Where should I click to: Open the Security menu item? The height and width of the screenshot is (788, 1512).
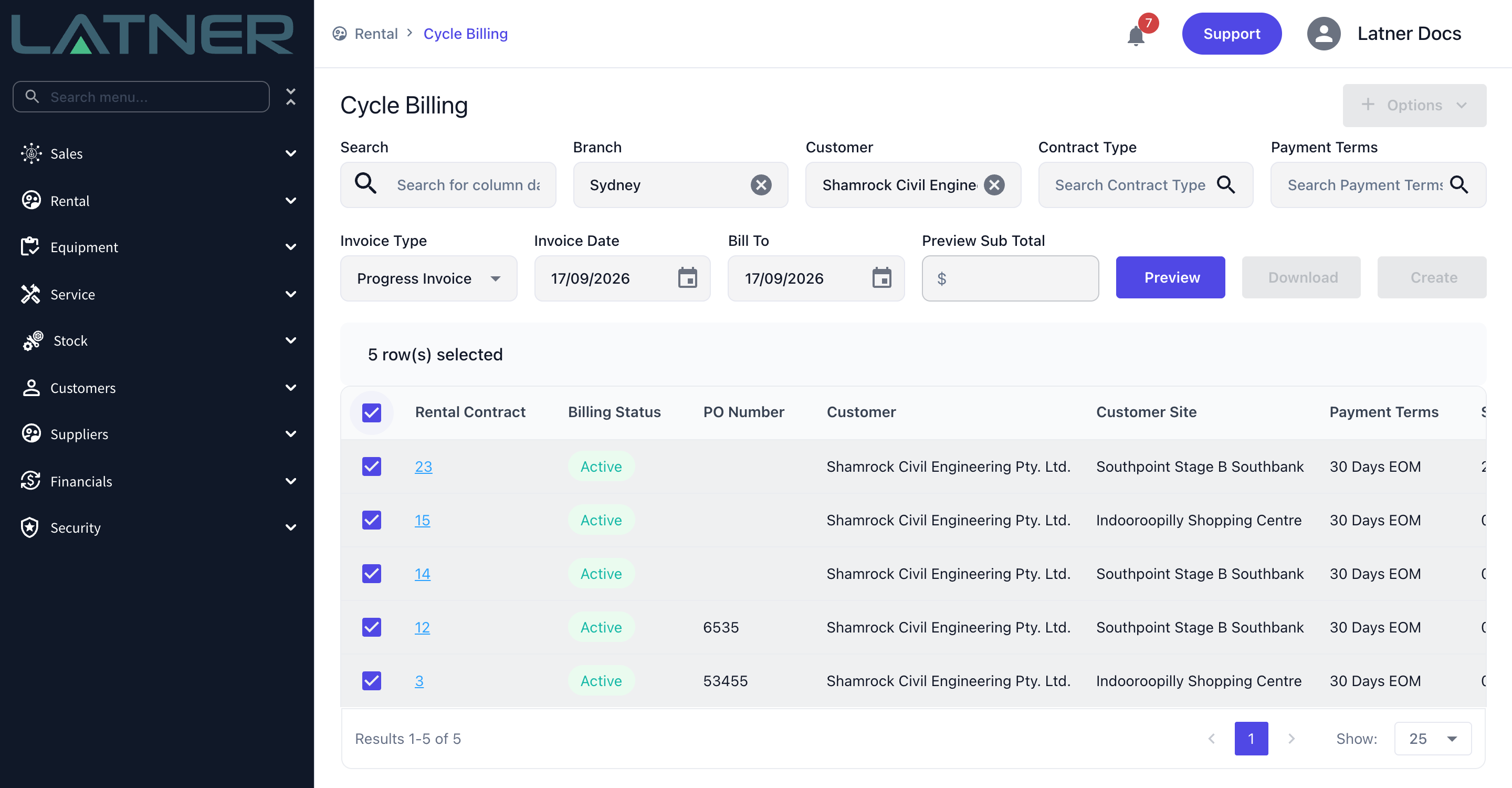(x=157, y=527)
